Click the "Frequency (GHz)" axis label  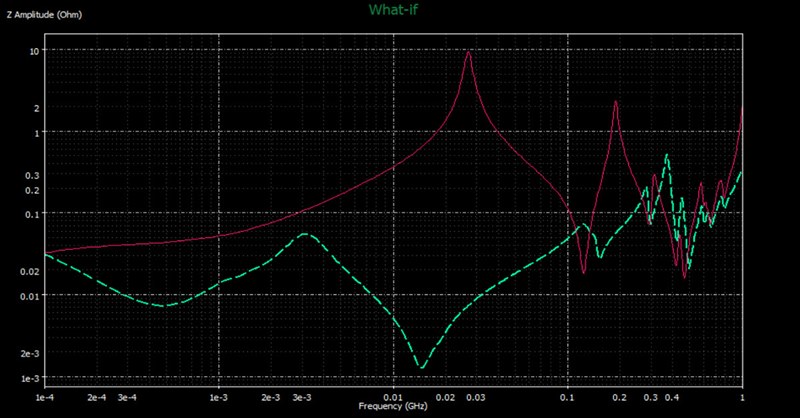(x=393, y=408)
